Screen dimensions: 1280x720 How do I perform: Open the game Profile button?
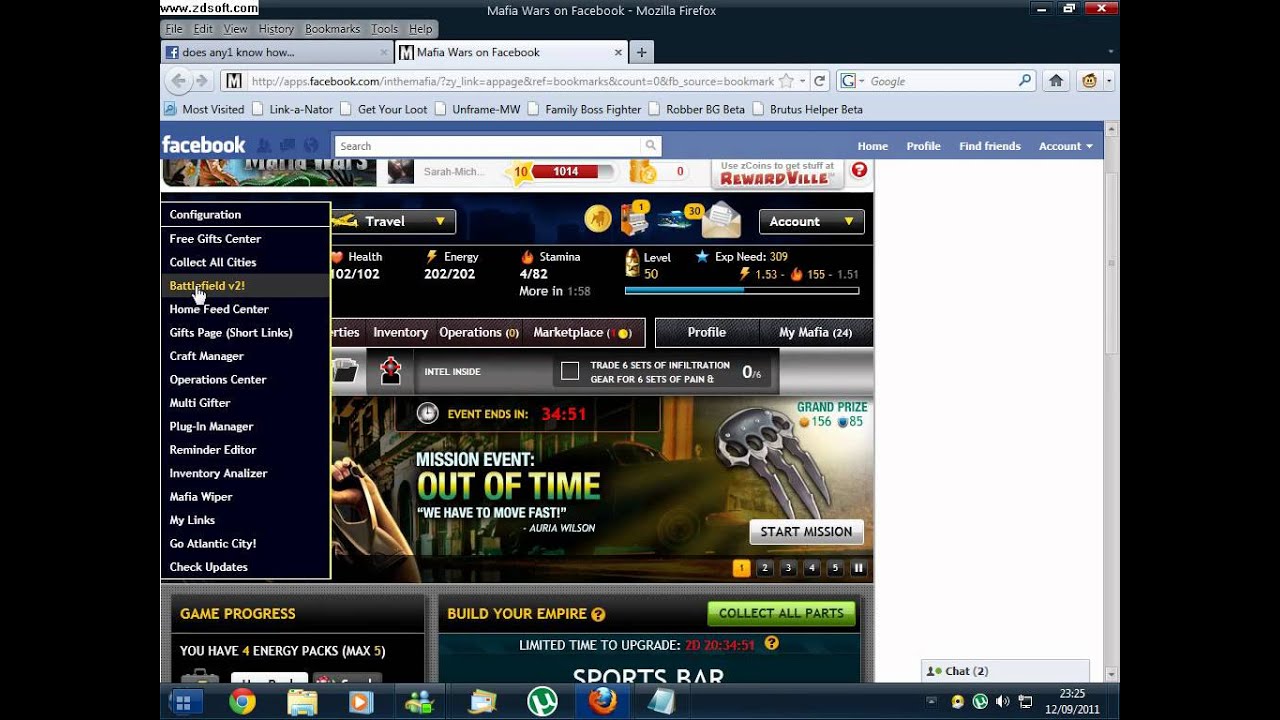tap(706, 332)
